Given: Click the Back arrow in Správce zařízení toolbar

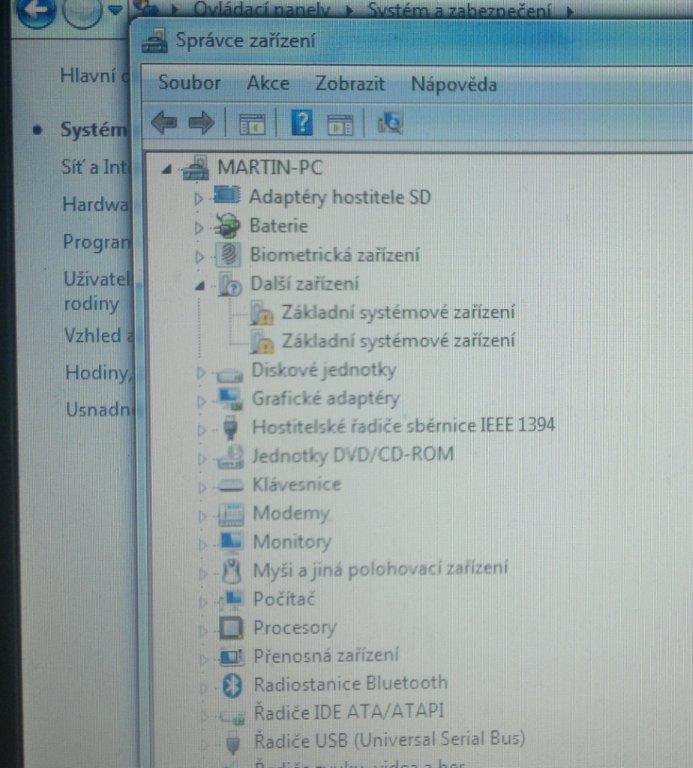Looking at the screenshot, I should coord(164,122).
